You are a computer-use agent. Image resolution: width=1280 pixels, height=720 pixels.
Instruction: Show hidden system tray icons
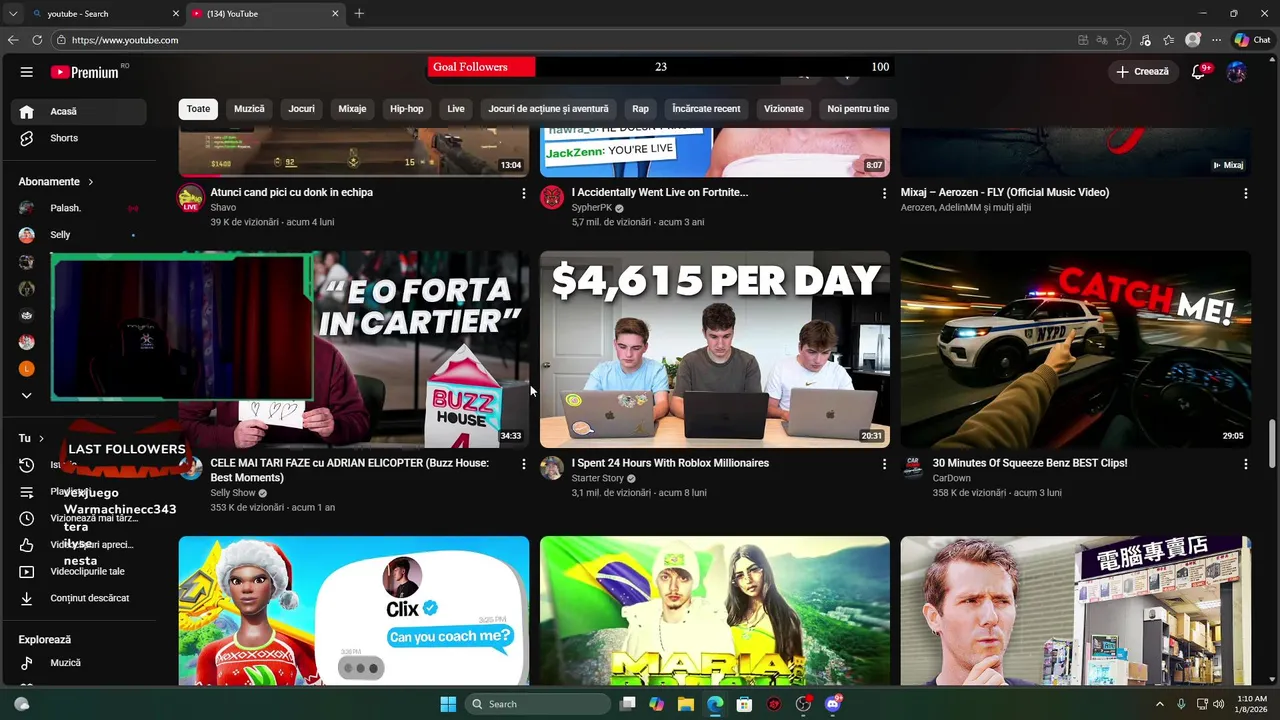(1159, 704)
